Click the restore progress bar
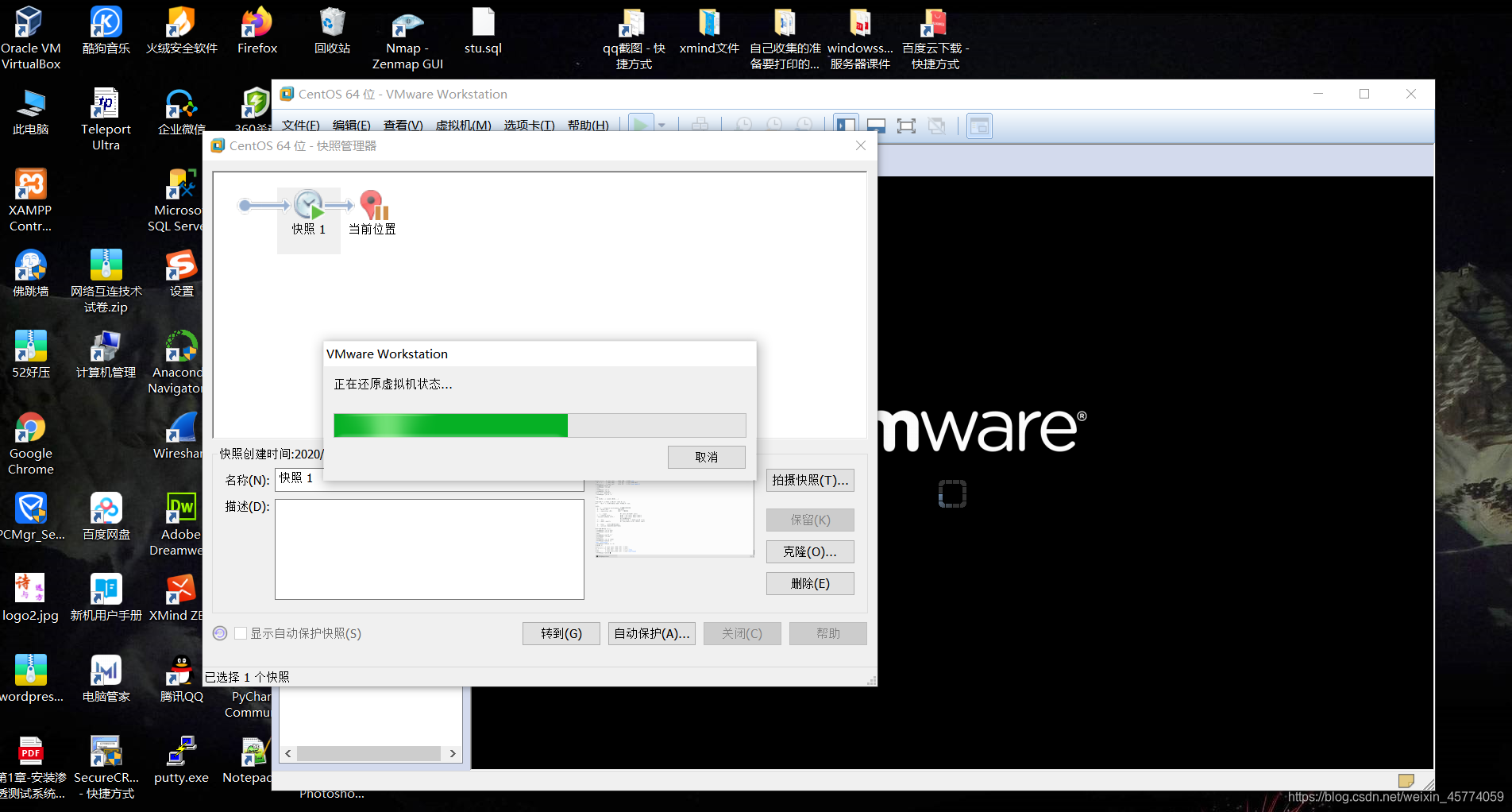This screenshot has width=1512, height=812. [x=539, y=425]
